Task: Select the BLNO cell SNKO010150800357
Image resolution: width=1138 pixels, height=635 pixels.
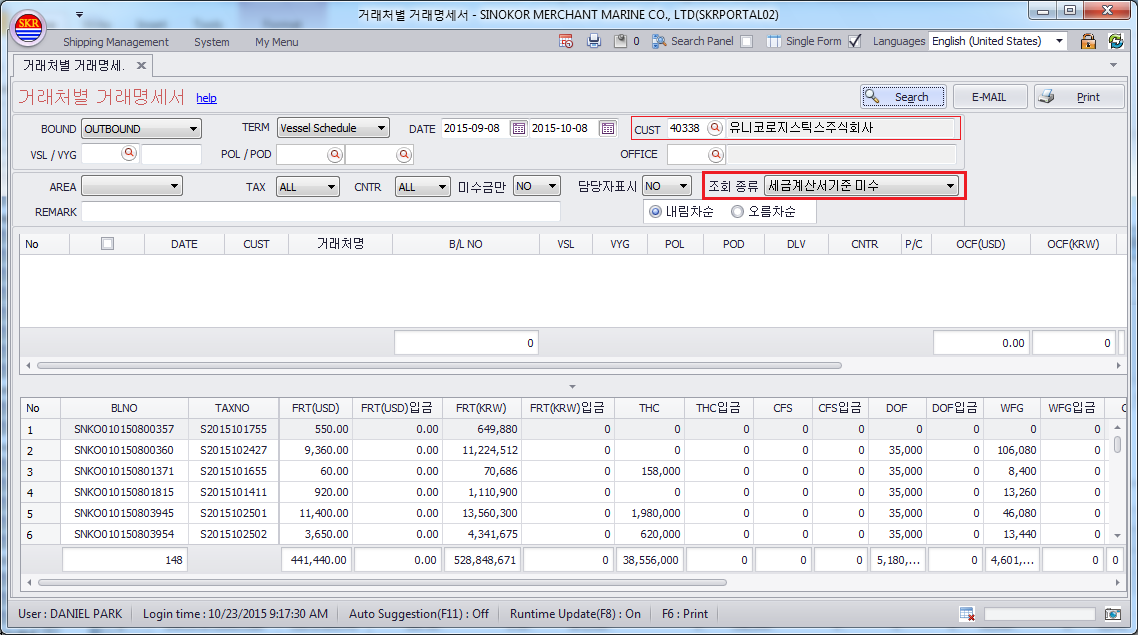Action: coord(124,430)
